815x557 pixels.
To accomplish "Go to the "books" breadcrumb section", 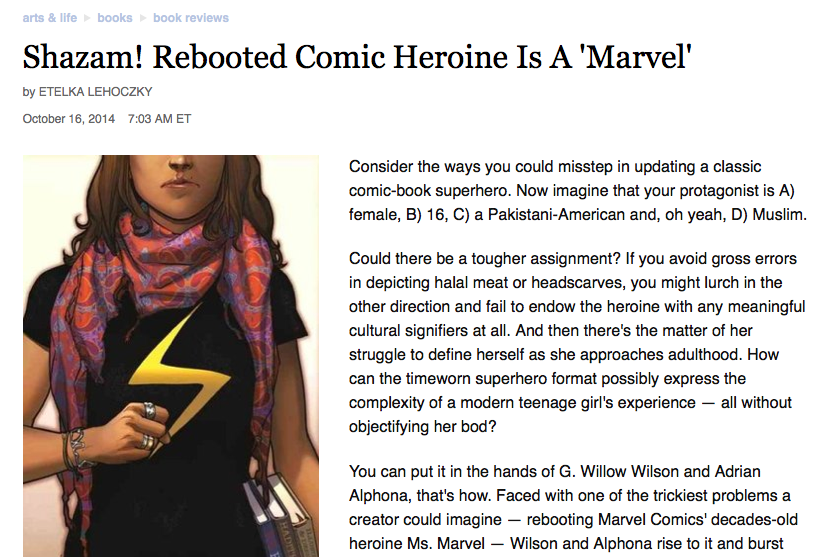I will click(115, 18).
